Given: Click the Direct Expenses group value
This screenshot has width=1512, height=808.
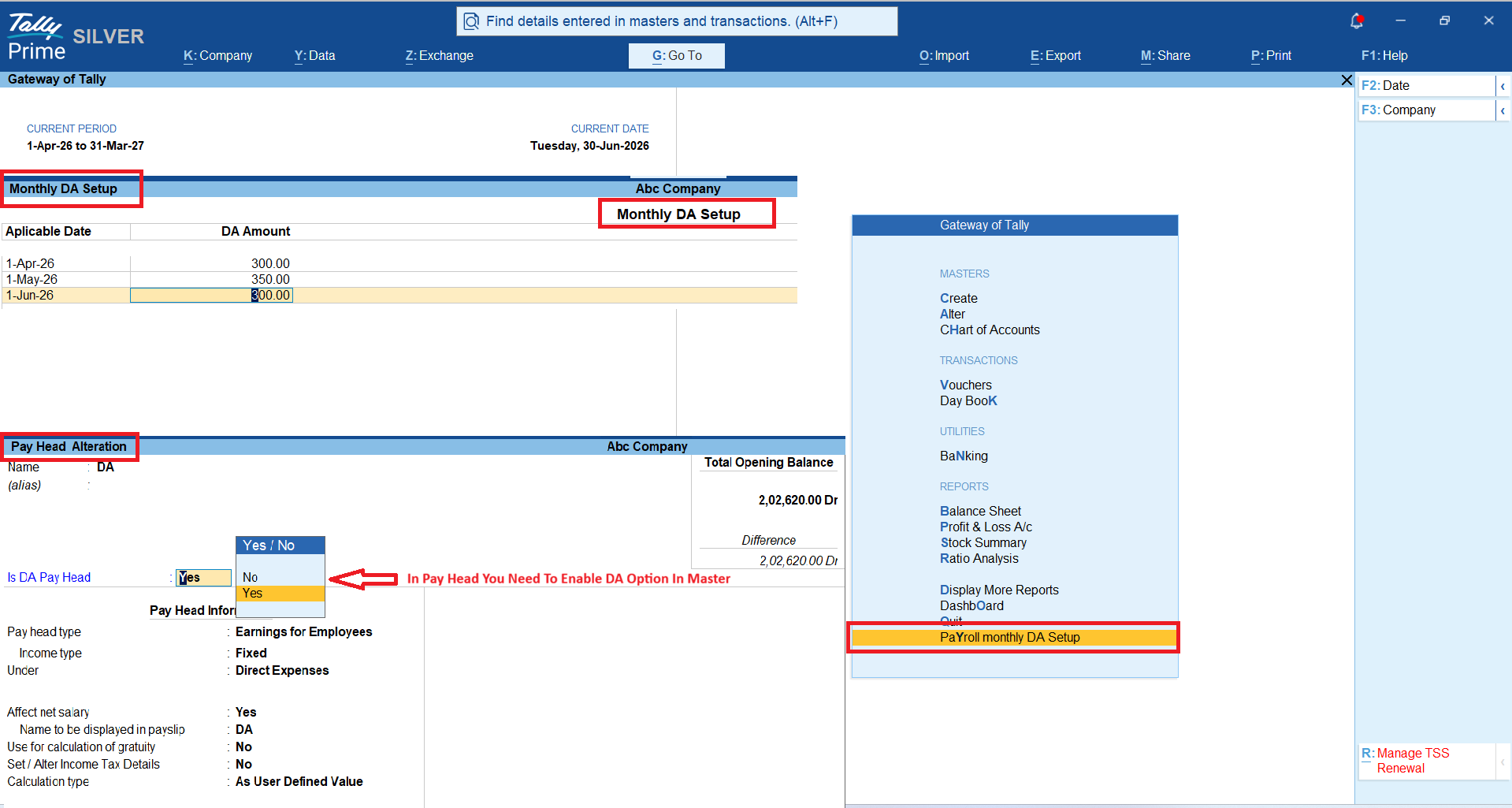Looking at the screenshot, I should click(x=282, y=671).
